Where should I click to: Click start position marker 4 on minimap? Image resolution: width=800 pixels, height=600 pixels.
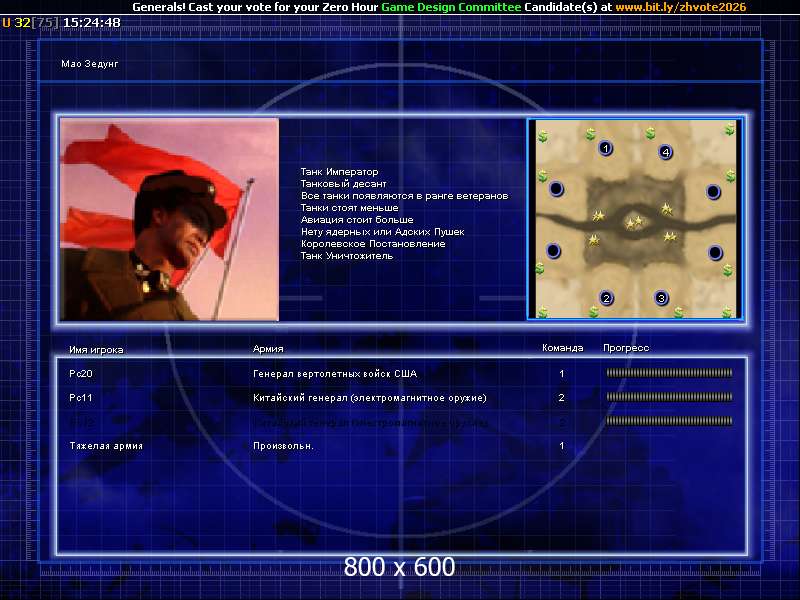[x=665, y=152]
